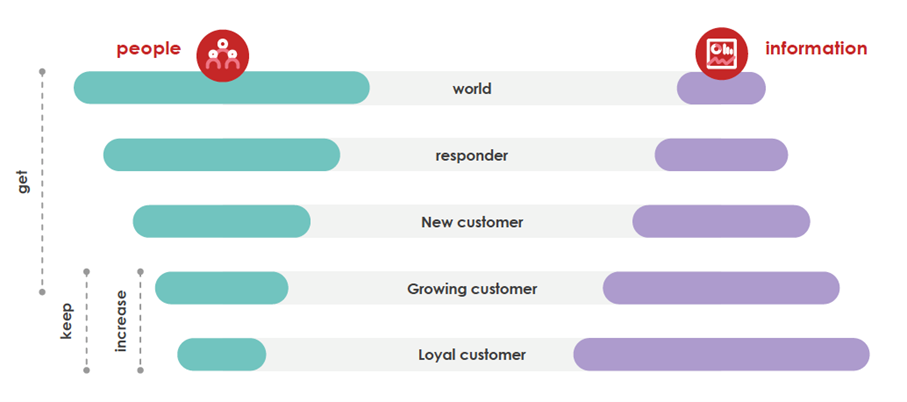The image size is (907, 402).
Task: Click the vertical 'get' label
Action: pos(23,182)
